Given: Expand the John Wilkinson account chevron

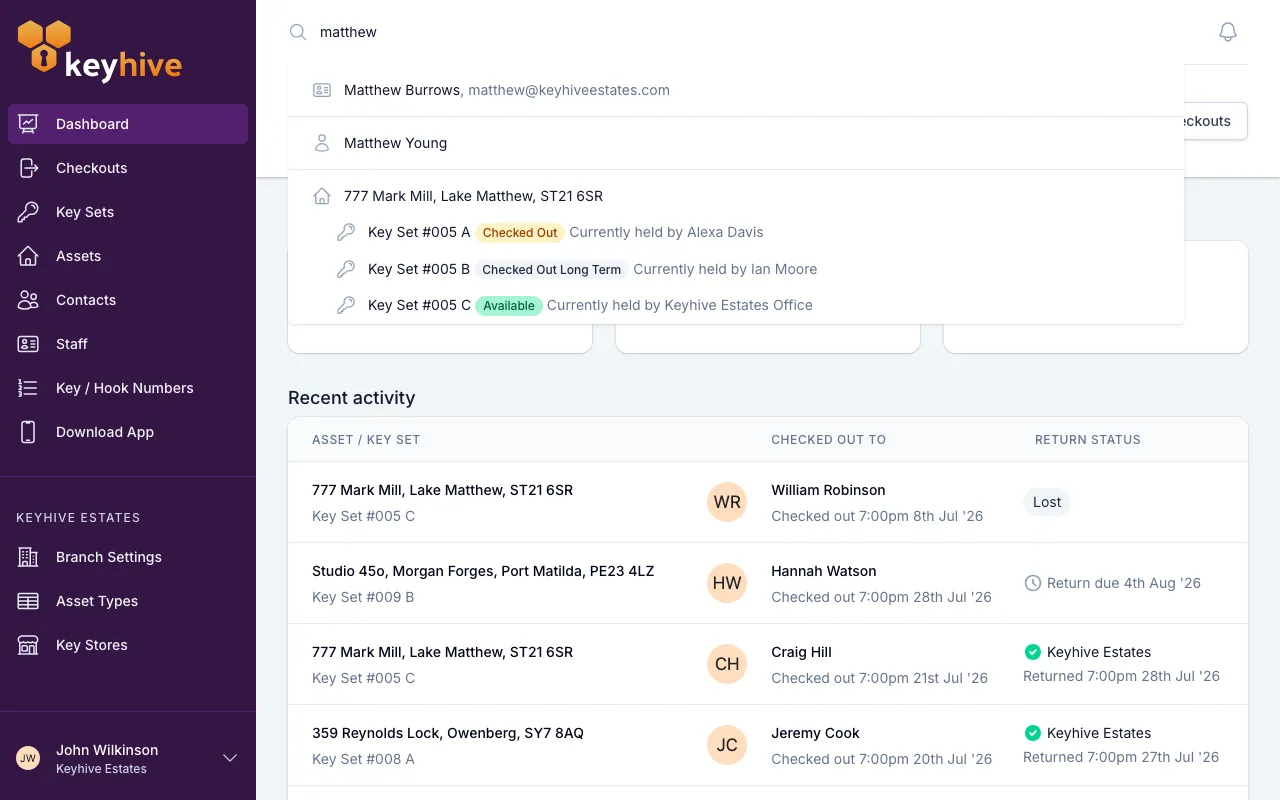Looking at the screenshot, I should point(230,758).
